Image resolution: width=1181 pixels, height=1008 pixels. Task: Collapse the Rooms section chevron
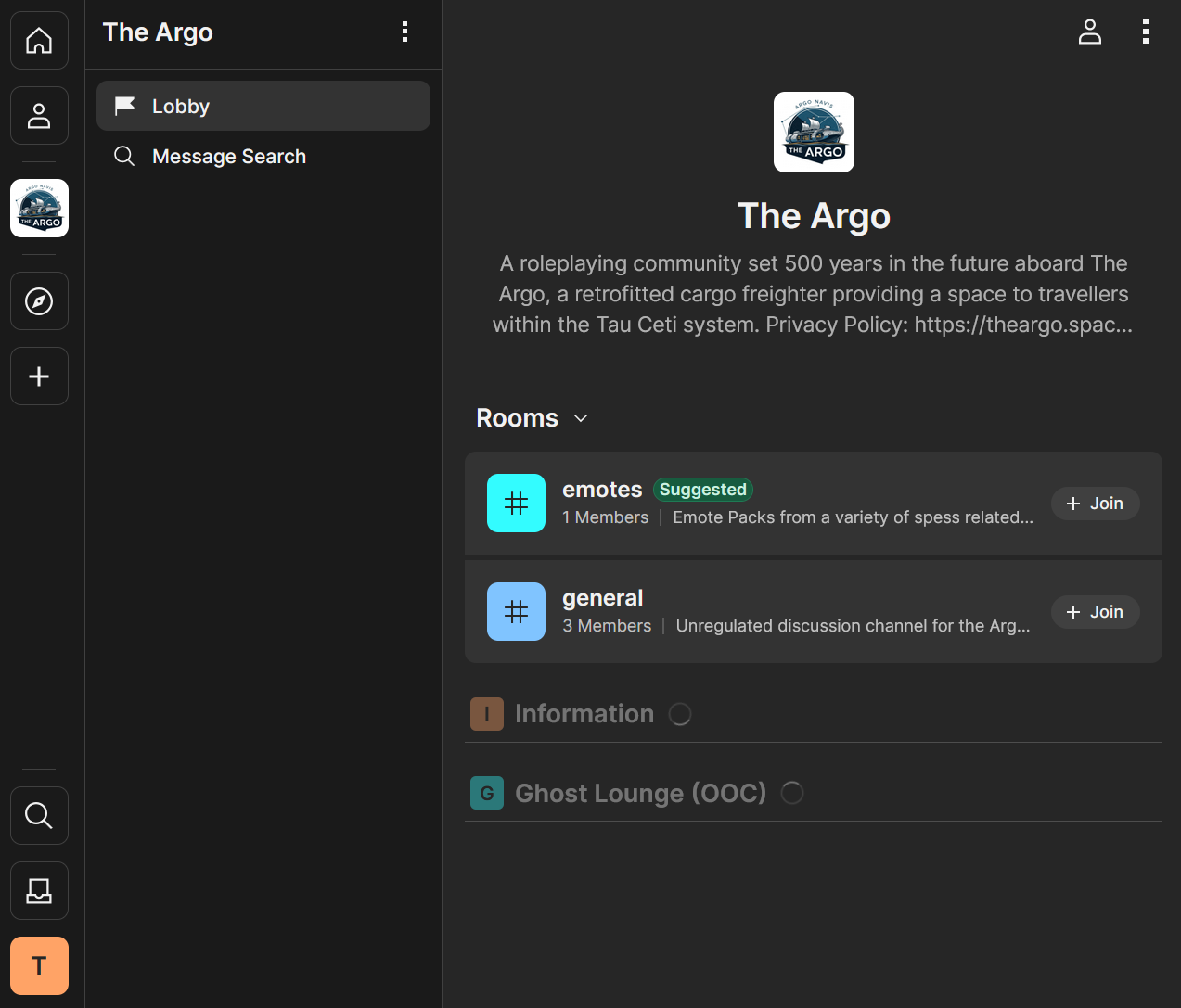pyautogui.click(x=581, y=418)
